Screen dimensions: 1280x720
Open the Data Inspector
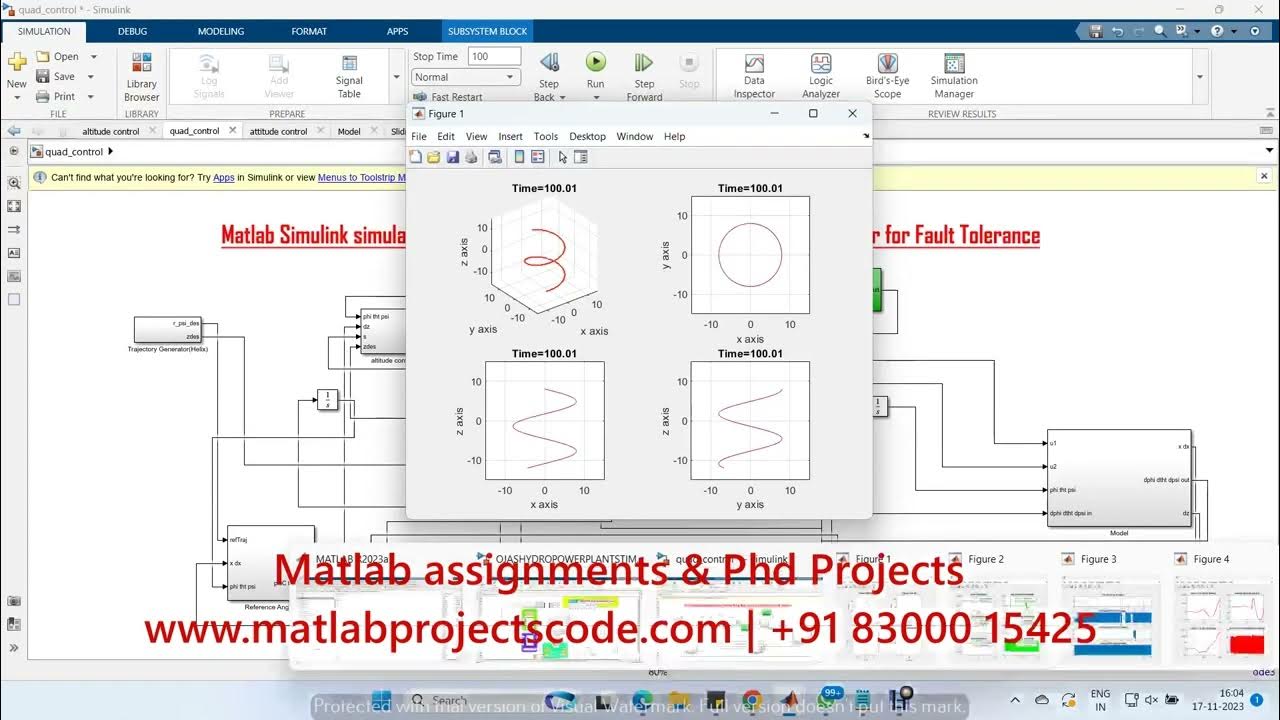(x=754, y=77)
